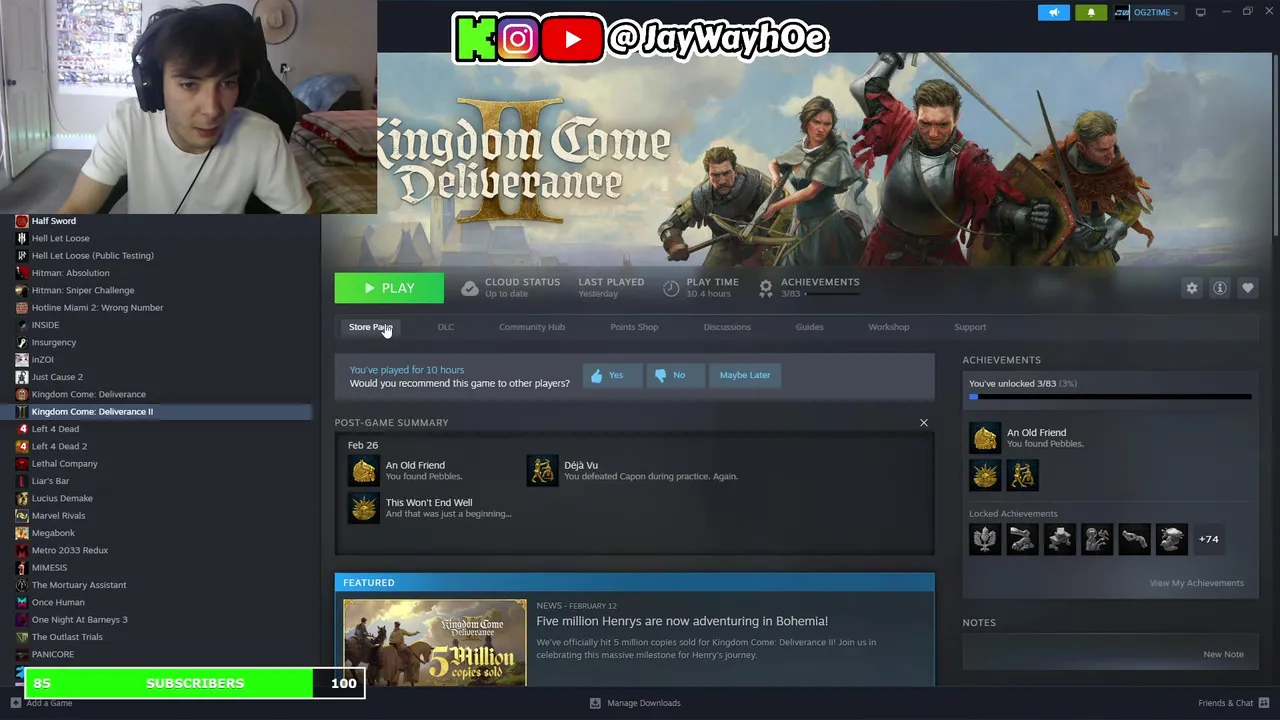Open the Workshop tab
1280x720 pixels.
click(x=888, y=327)
